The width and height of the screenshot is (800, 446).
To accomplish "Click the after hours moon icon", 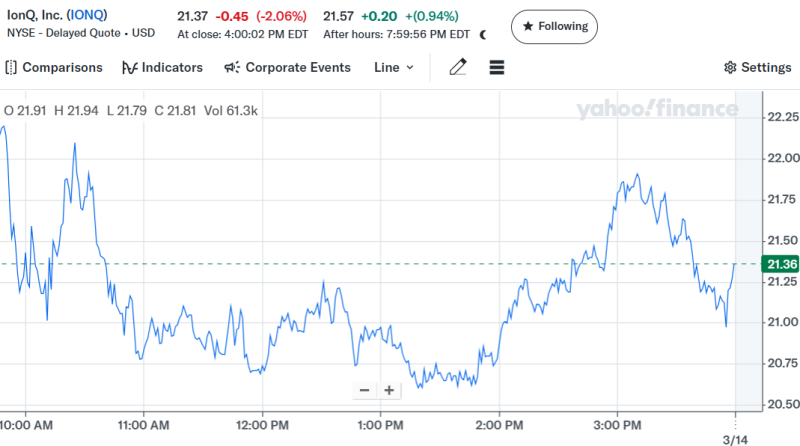I will 483,35.
